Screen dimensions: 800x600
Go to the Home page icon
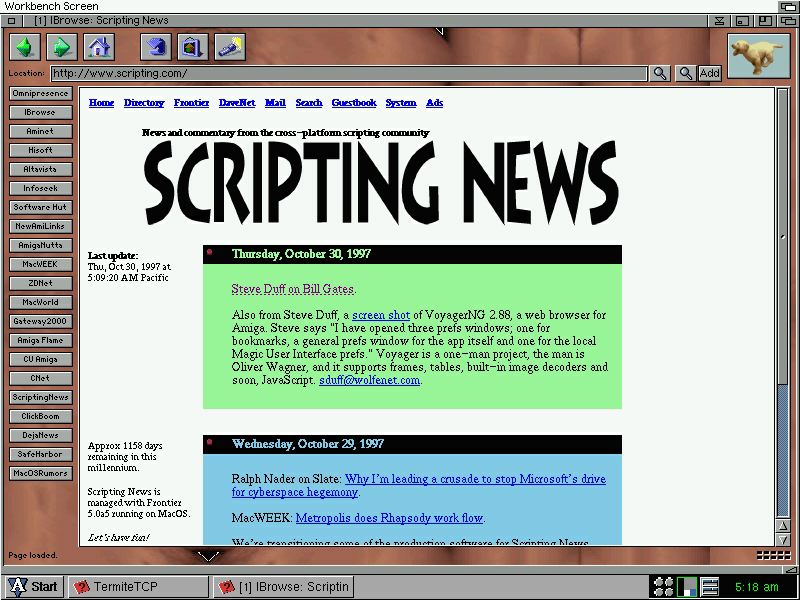97,46
